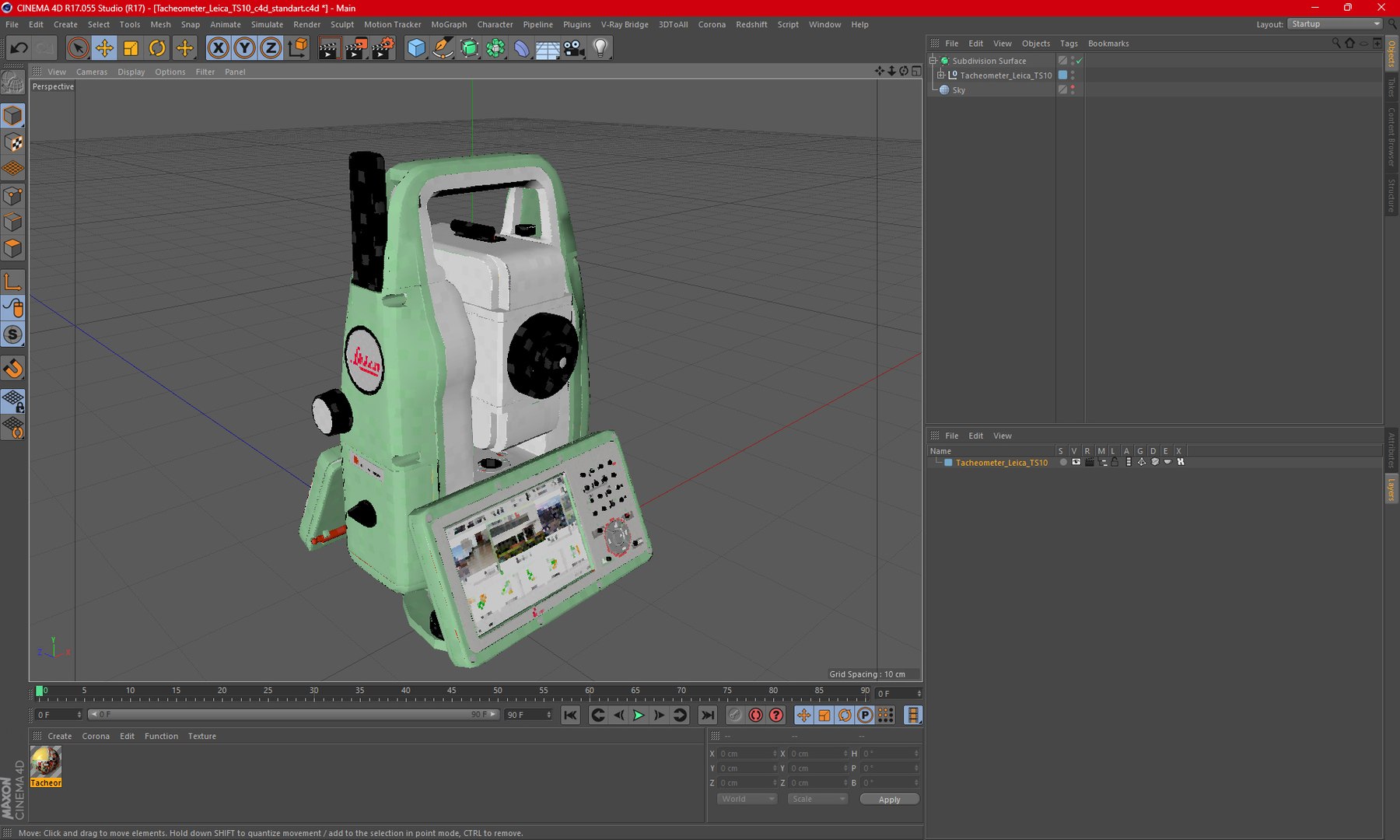Collapse the Subdivision Surface tree node

pos(933,60)
